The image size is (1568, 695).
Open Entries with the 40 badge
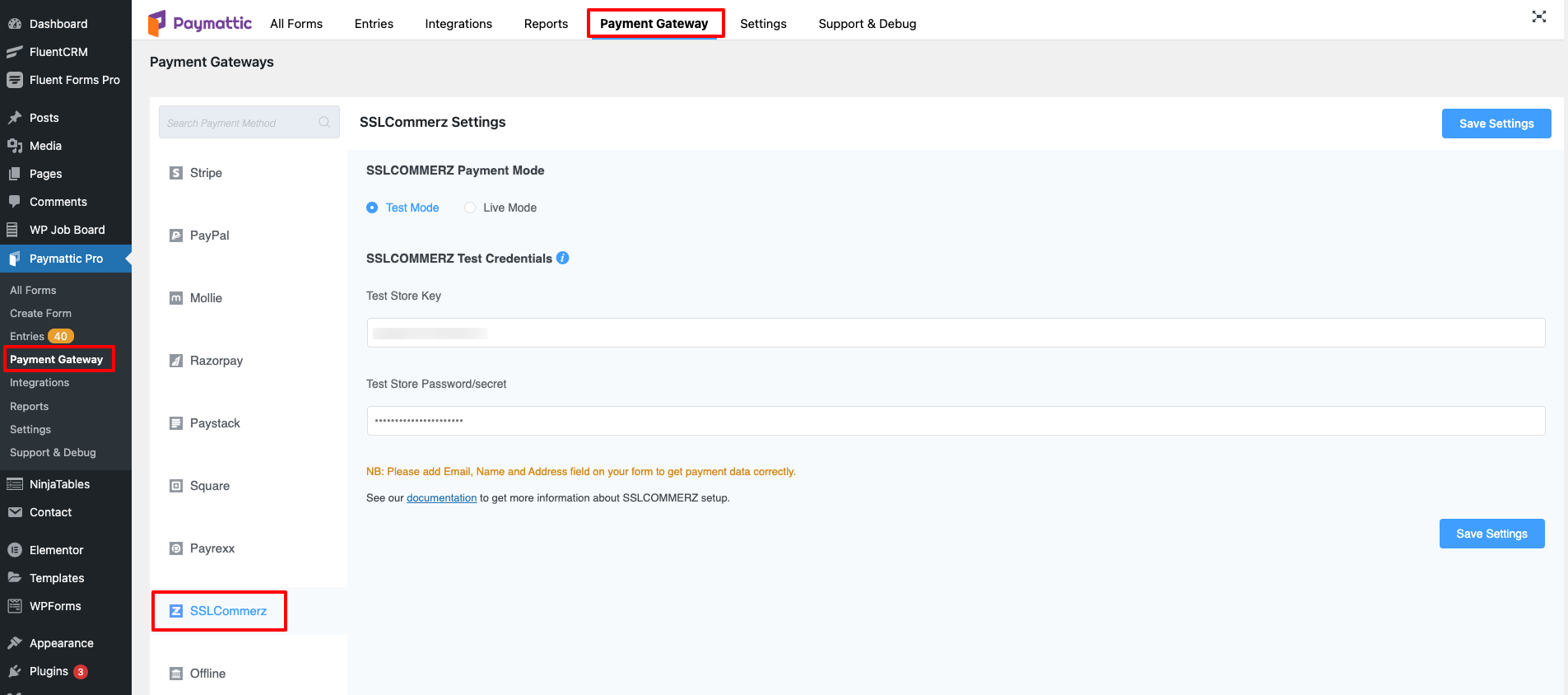(x=41, y=337)
